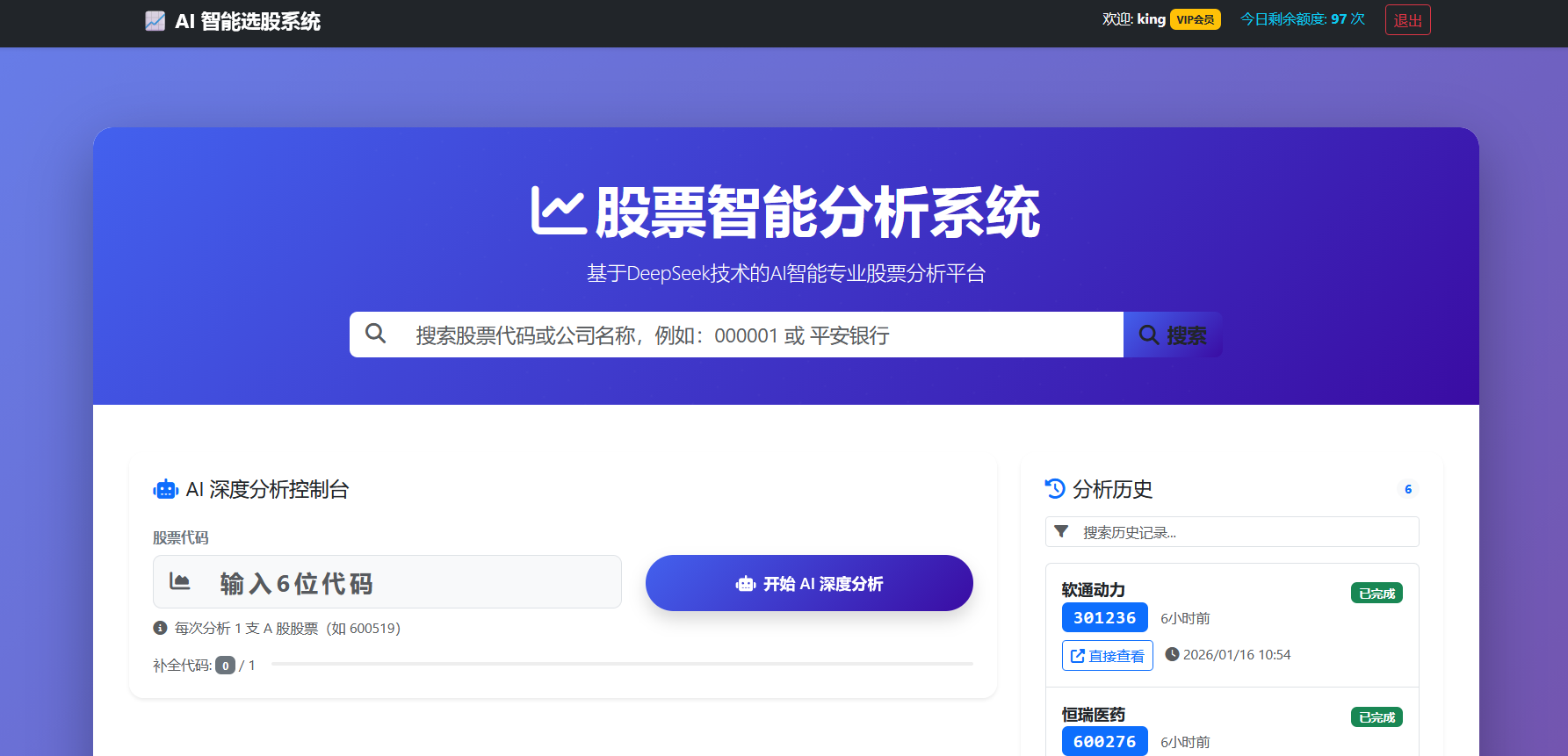Click the funnel filter icon in history search
Screen dimensions: 1568x756
pyautogui.click(x=1061, y=531)
